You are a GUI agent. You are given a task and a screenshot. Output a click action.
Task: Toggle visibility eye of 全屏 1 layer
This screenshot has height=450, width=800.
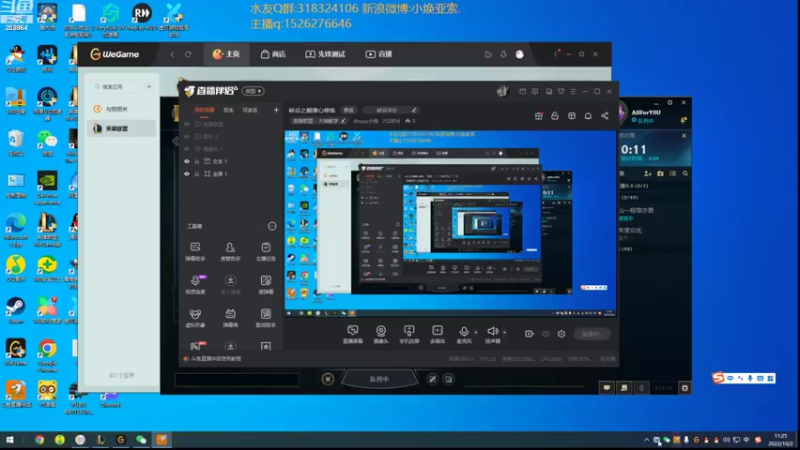pyautogui.click(x=187, y=174)
